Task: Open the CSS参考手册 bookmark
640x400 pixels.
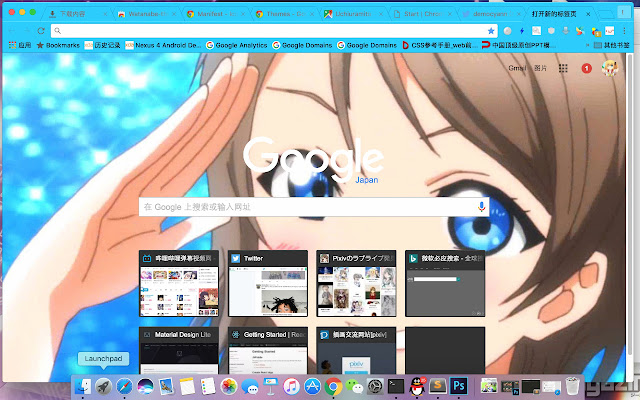Action: tap(440, 45)
